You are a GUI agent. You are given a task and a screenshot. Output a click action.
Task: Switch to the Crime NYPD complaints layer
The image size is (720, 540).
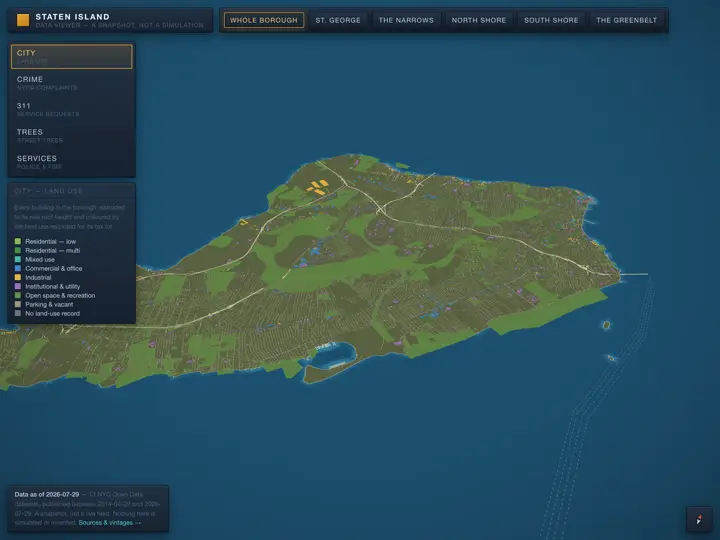(x=72, y=83)
